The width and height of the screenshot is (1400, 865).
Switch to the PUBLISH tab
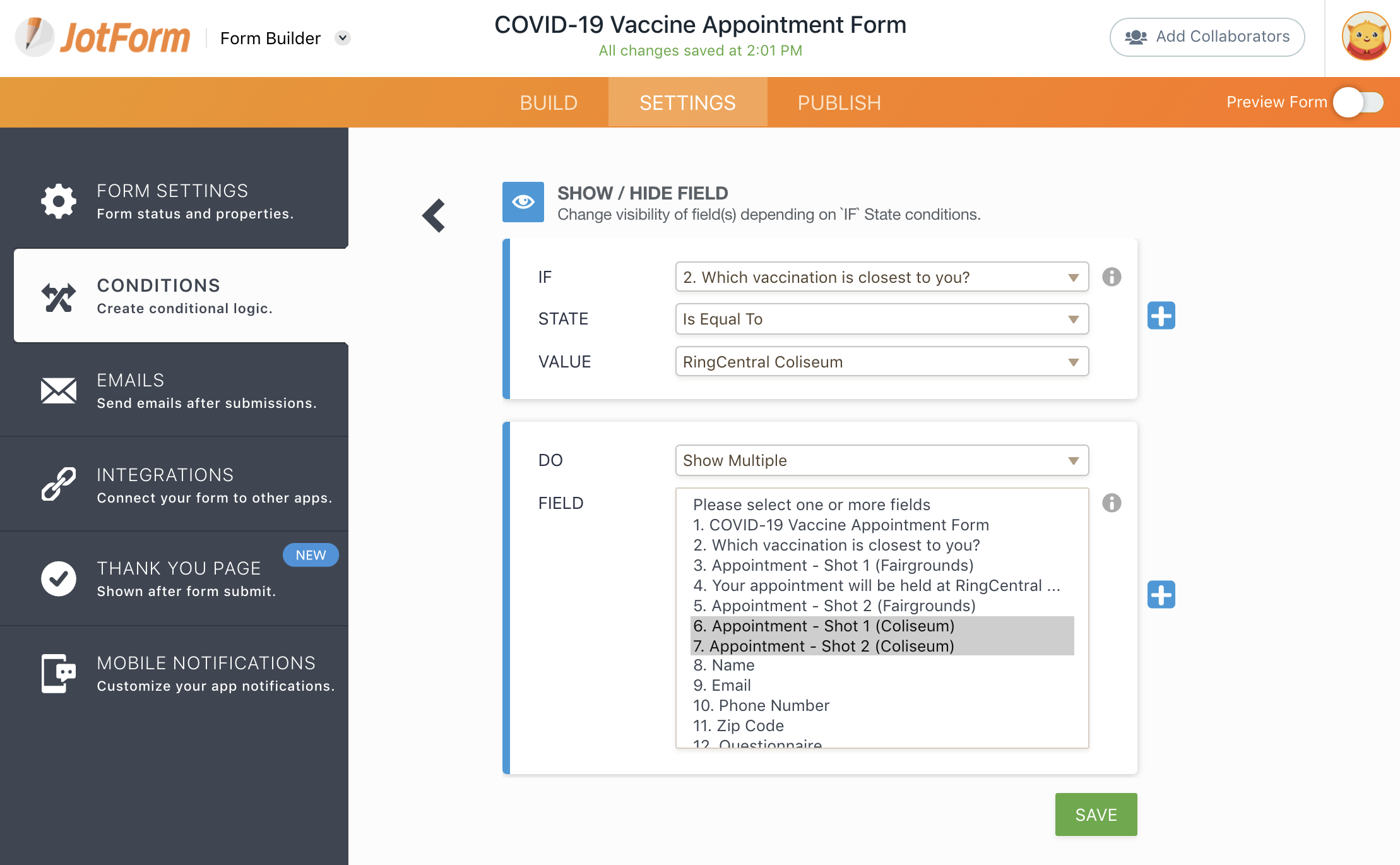pyautogui.click(x=839, y=103)
